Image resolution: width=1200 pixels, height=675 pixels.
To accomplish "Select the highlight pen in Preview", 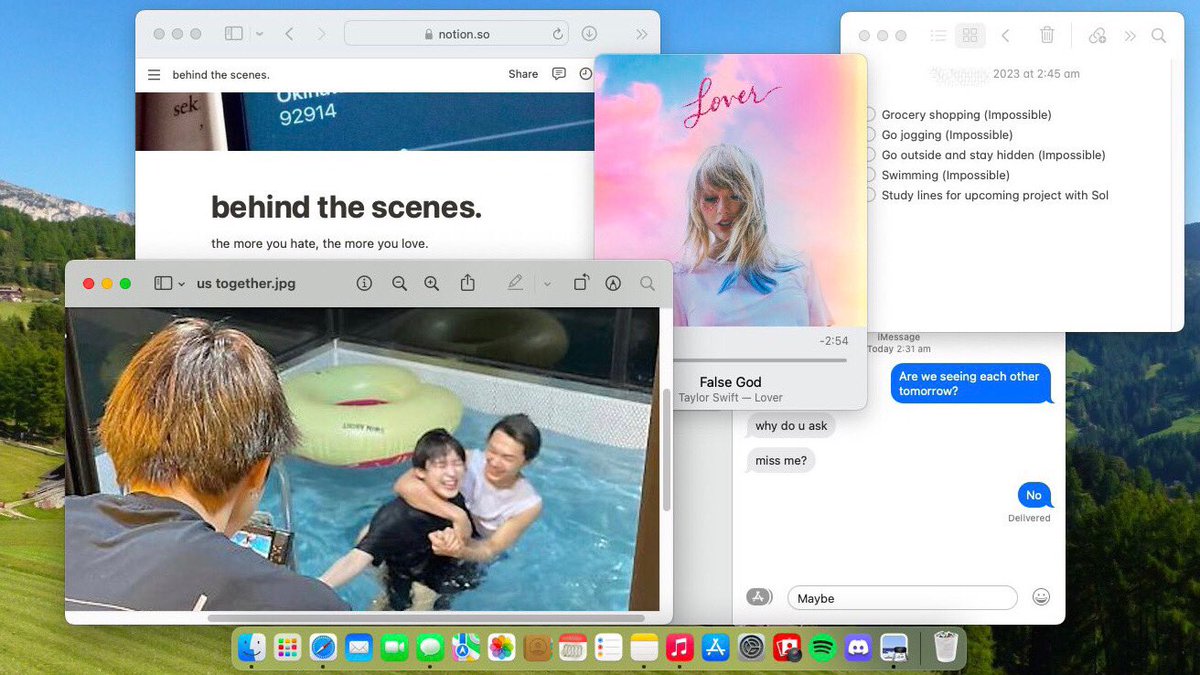I will (x=515, y=283).
